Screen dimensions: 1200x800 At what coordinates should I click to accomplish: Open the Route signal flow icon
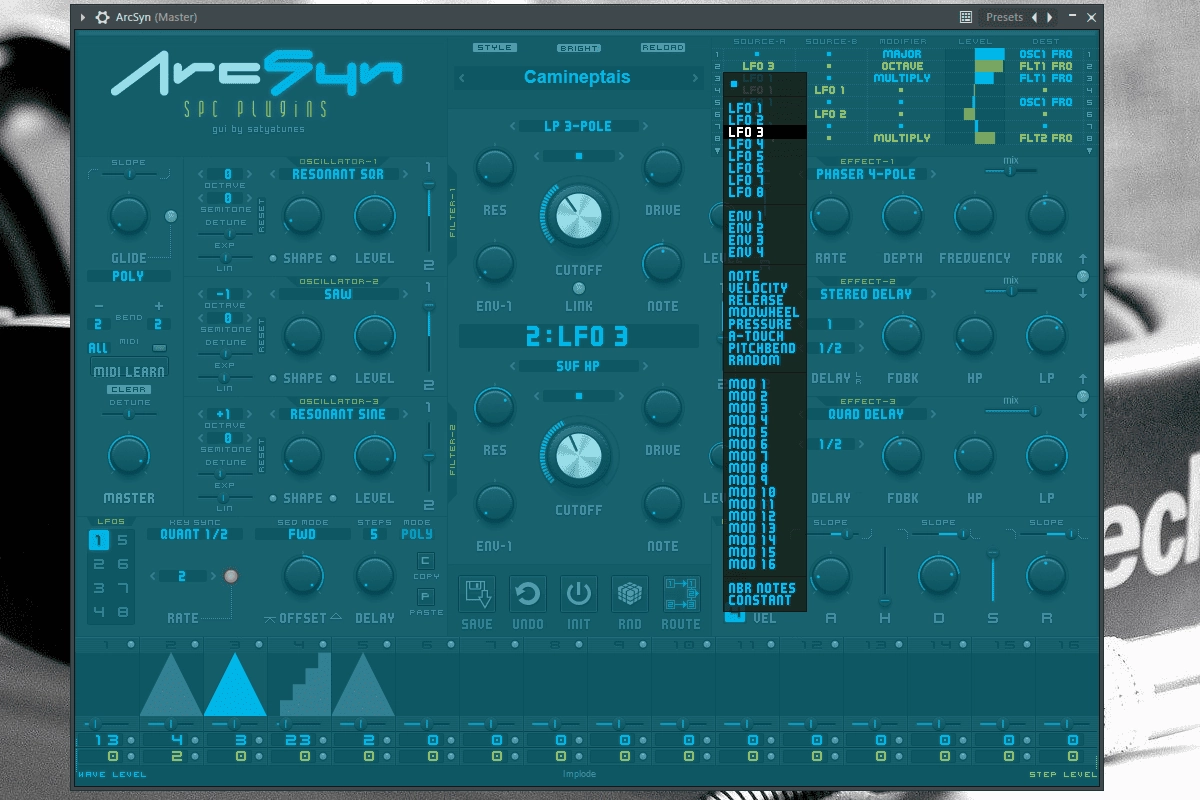pyautogui.click(x=682, y=595)
